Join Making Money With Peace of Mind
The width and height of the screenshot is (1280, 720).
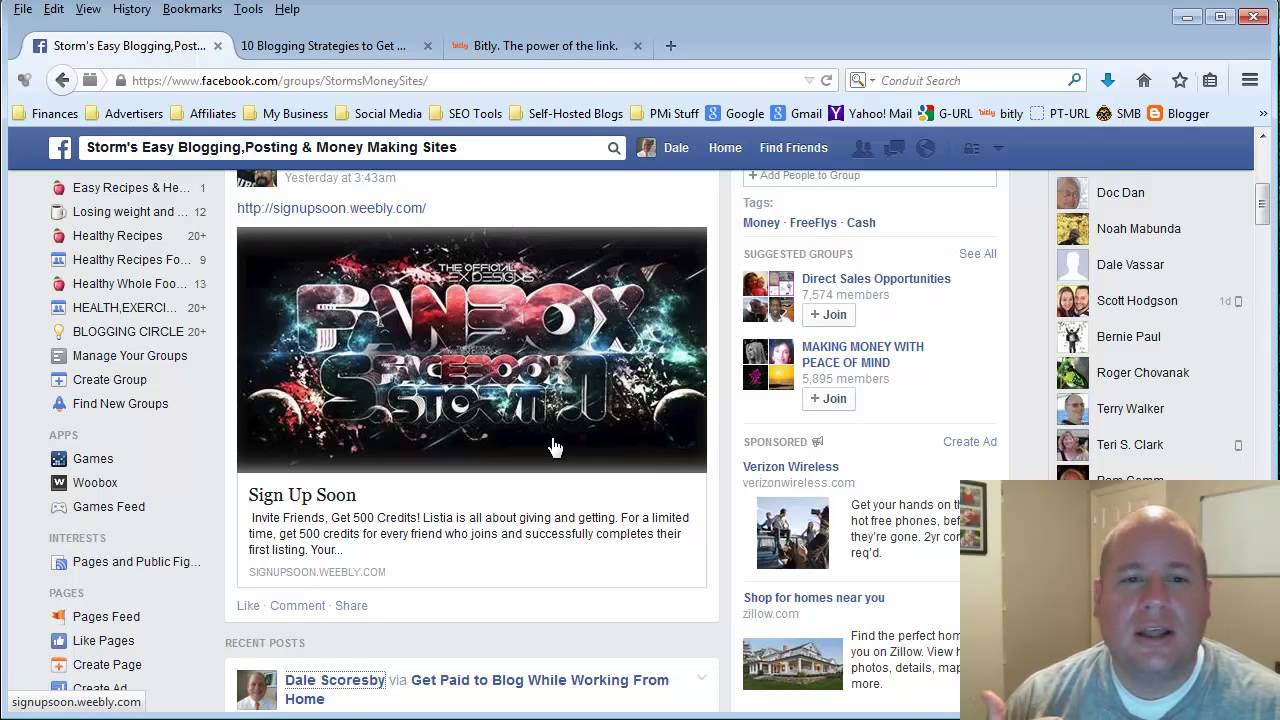(x=828, y=399)
